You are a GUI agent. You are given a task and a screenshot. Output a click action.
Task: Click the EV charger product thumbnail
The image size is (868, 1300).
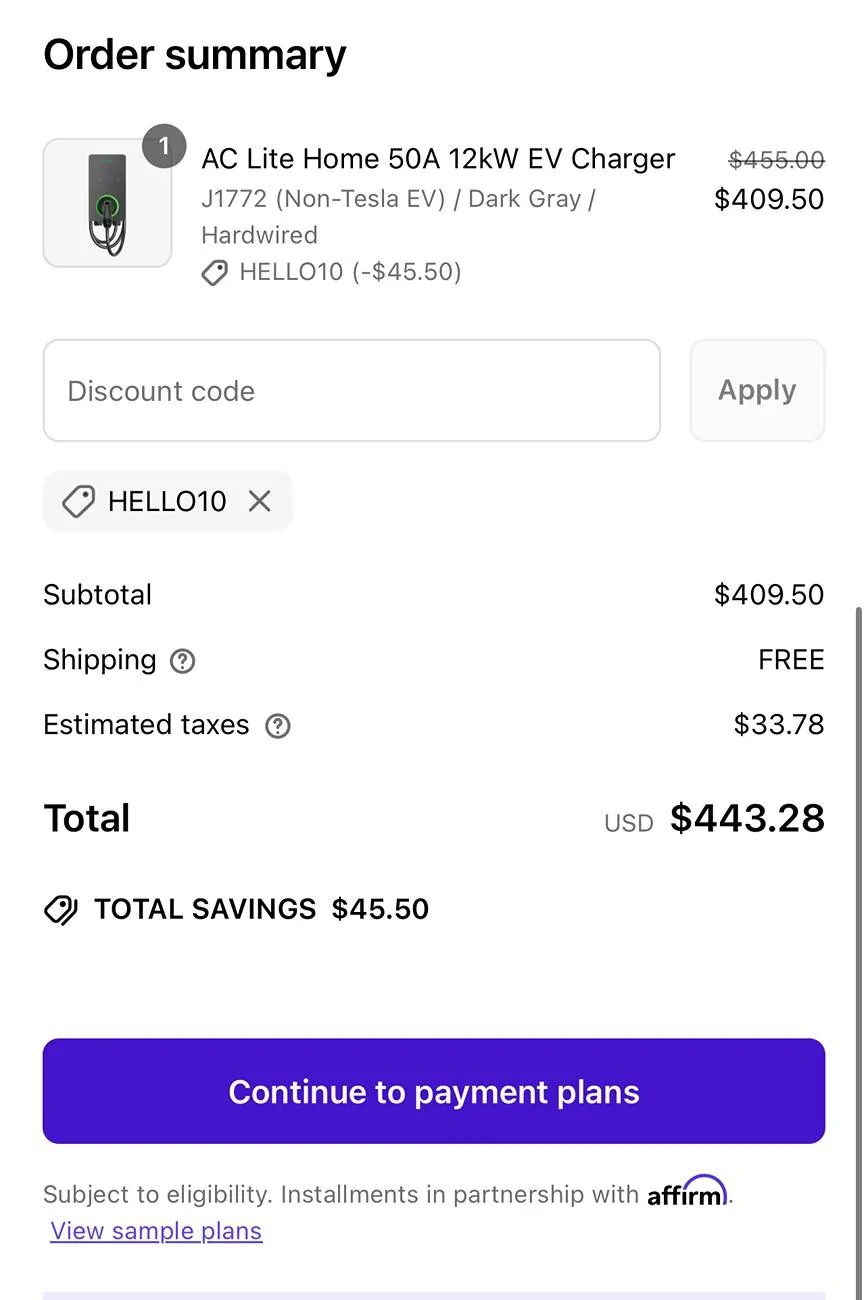pos(107,203)
